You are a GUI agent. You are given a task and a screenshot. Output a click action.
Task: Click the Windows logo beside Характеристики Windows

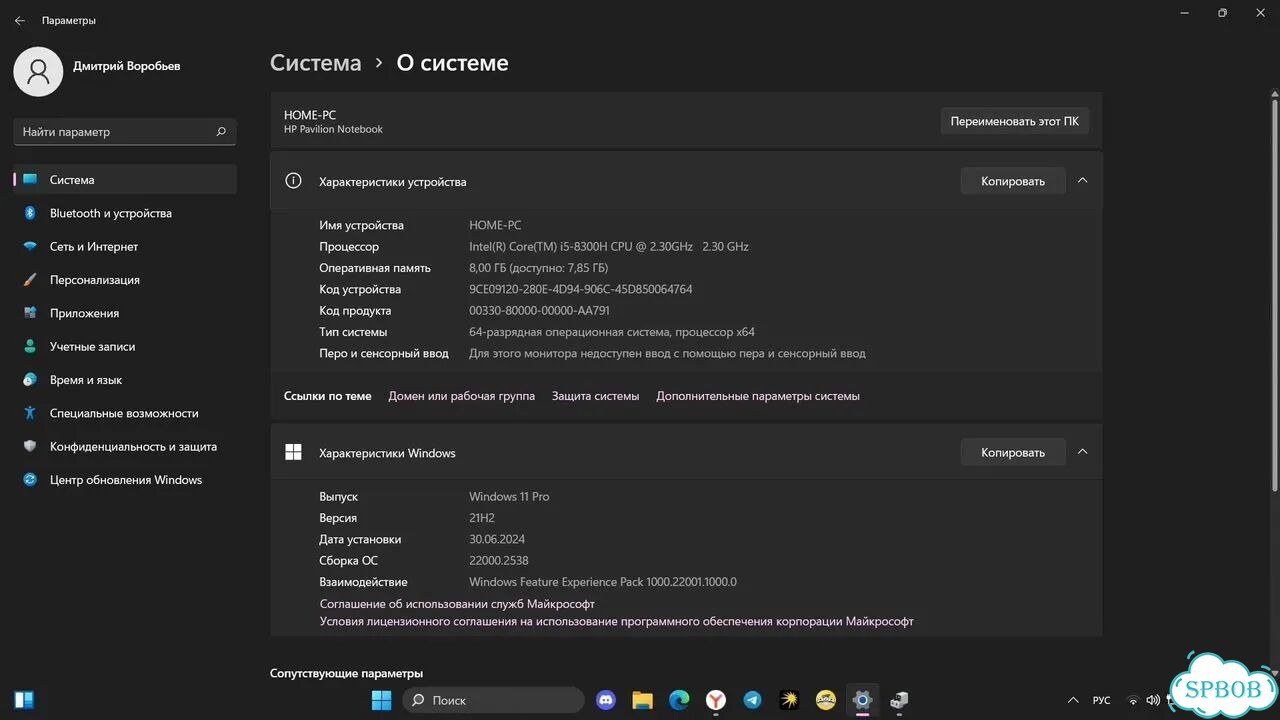point(293,452)
